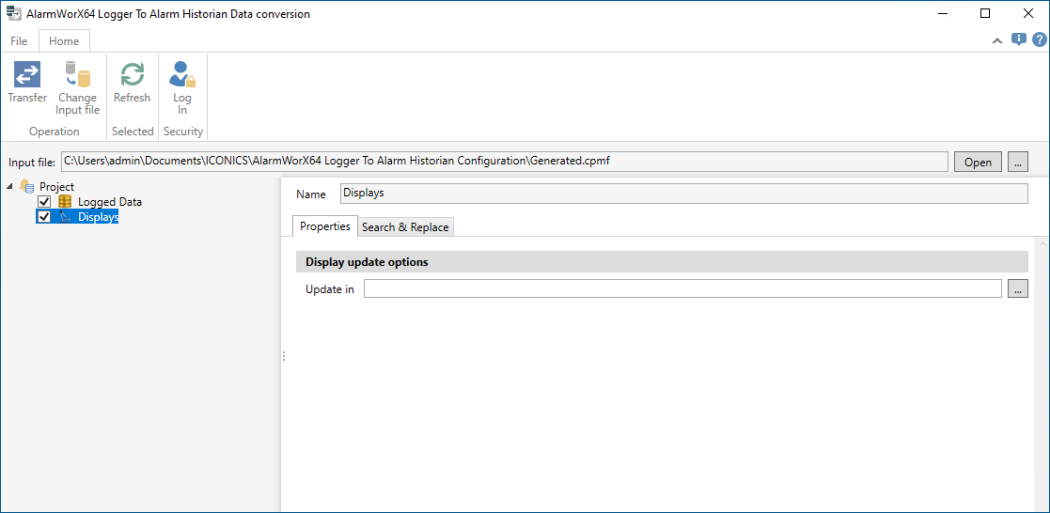Screen dimensions: 1050x513
Task: Click the Refresh icon
Action: [132, 75]
